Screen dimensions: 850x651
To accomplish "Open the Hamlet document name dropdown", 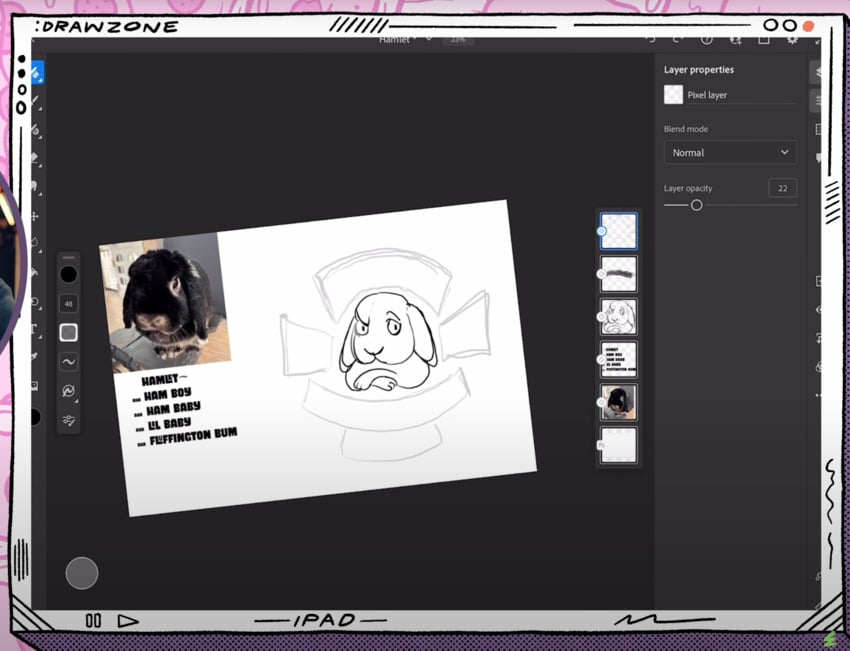I will click(x=404, y=39).
